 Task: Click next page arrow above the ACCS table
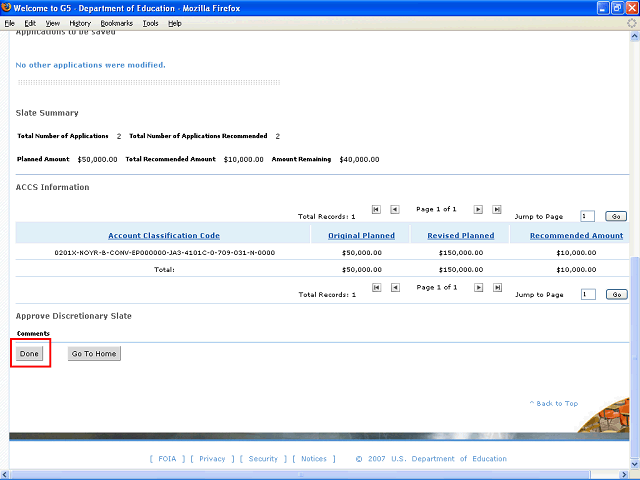(x=478, y=209)
